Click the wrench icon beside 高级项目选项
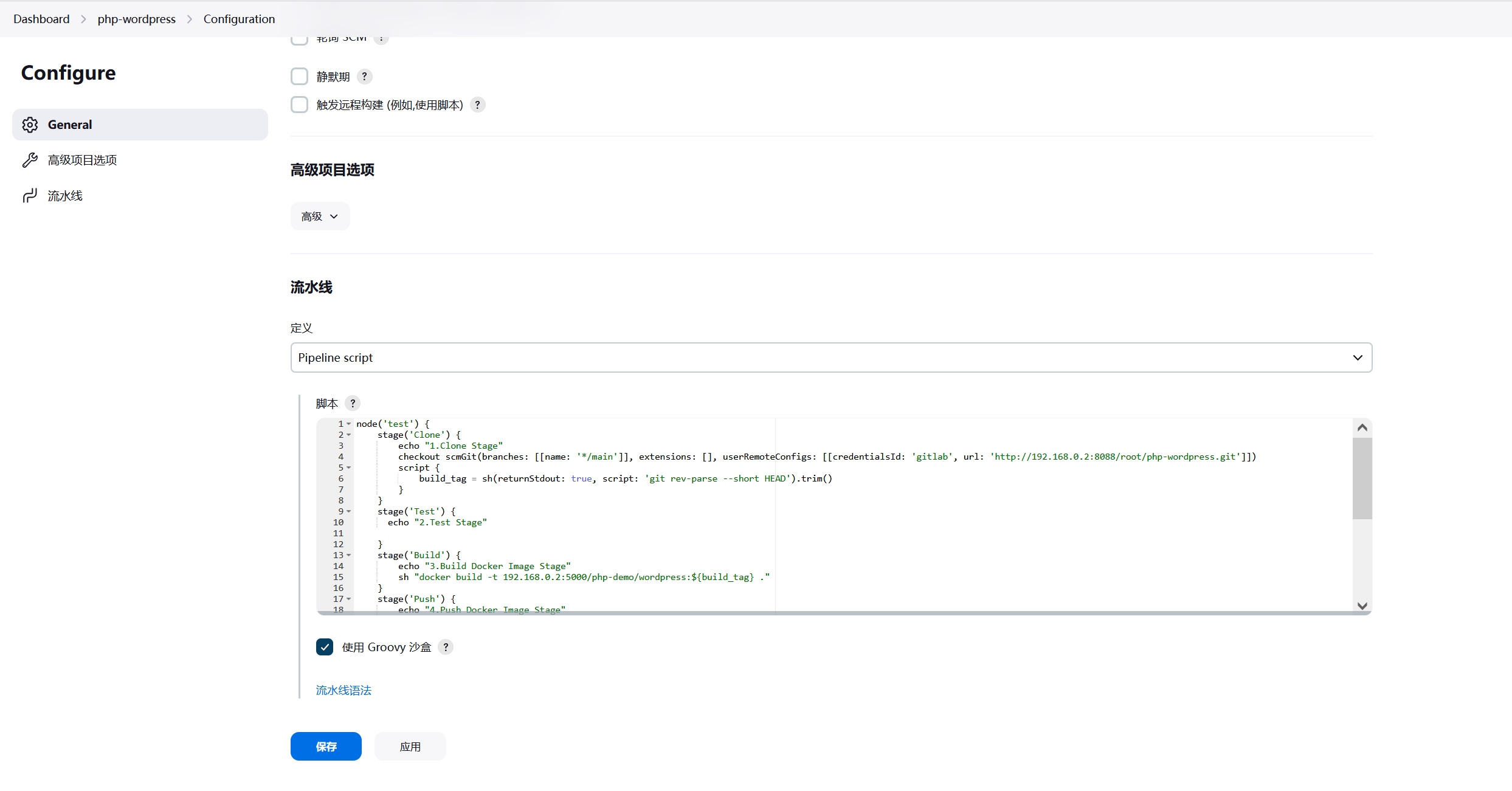This screenshot has width=1512, height=791. click(30, 160)
